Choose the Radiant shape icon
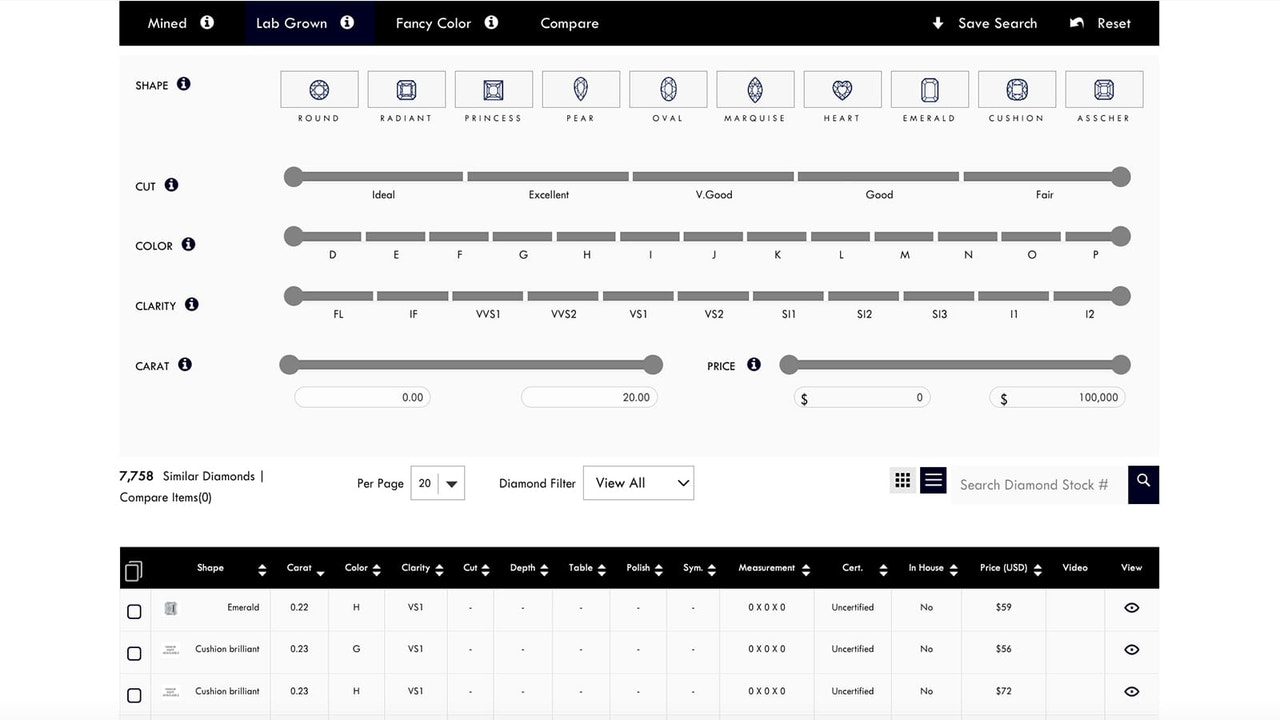Viewport: 1280px width, 720px height. pos(406,90)
